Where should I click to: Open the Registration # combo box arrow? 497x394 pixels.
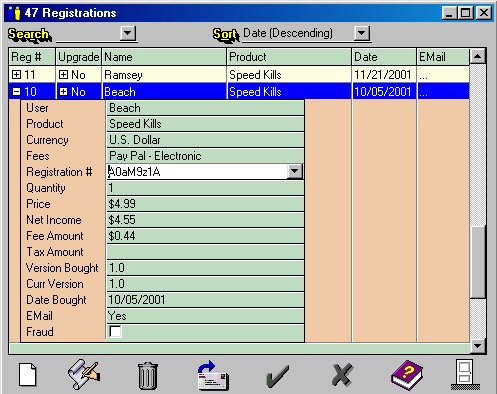(294, 171)
